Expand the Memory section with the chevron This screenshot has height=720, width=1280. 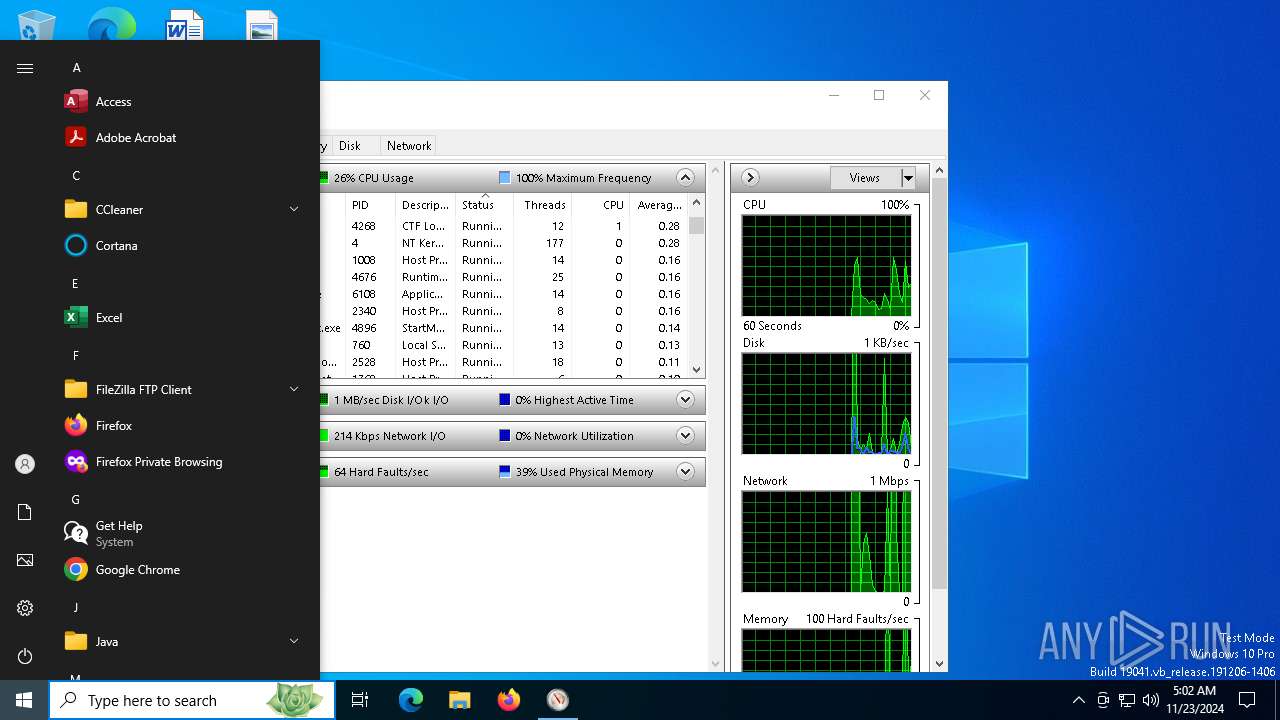click(x=685, y=472)
